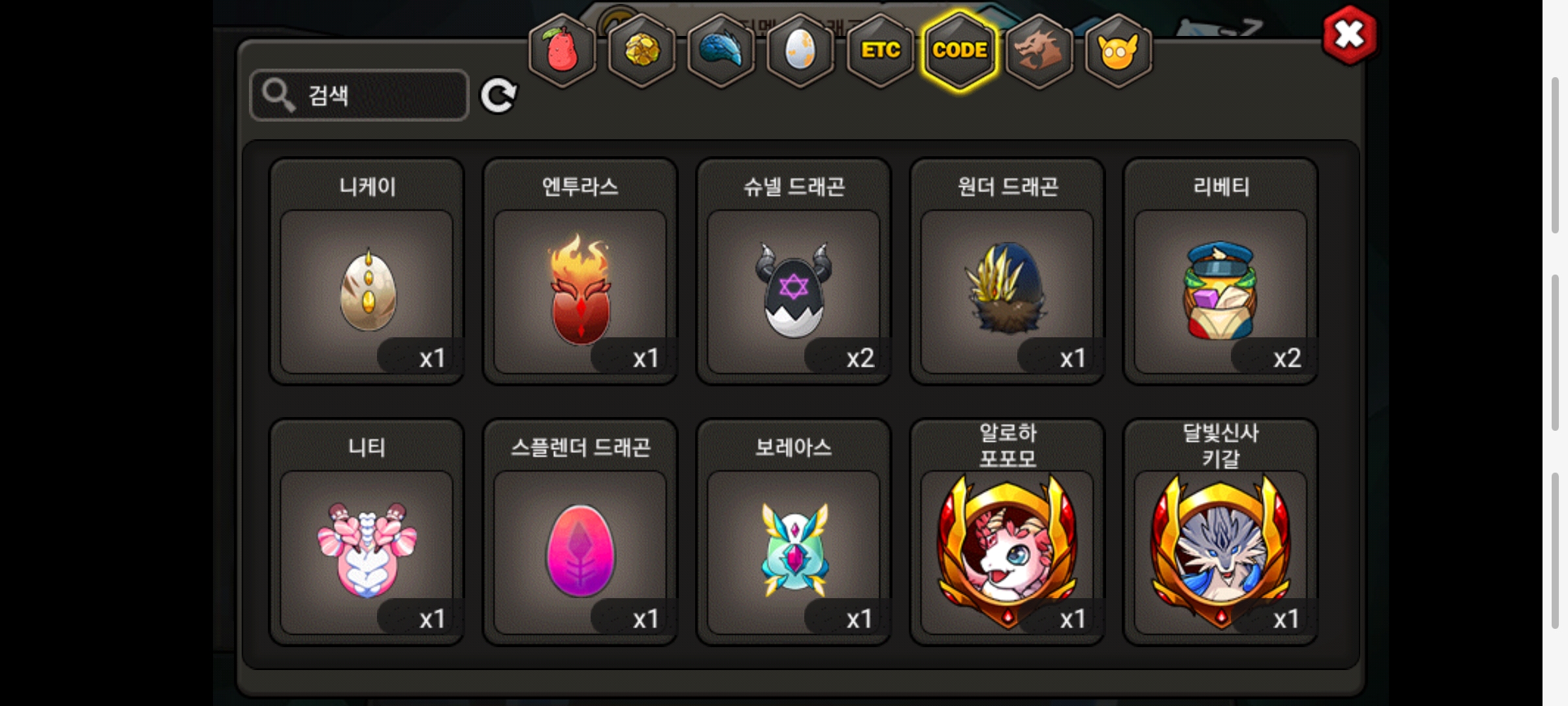Open the ETC tab
This screenshot has height=706, width=1568.
point(880,50)
